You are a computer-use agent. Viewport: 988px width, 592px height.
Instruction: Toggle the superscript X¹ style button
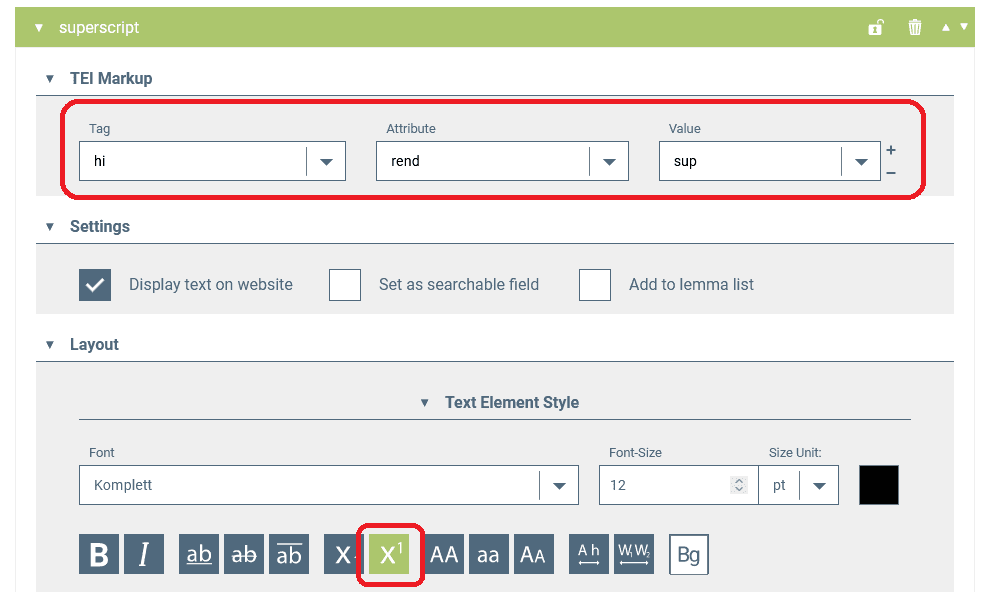390,554
